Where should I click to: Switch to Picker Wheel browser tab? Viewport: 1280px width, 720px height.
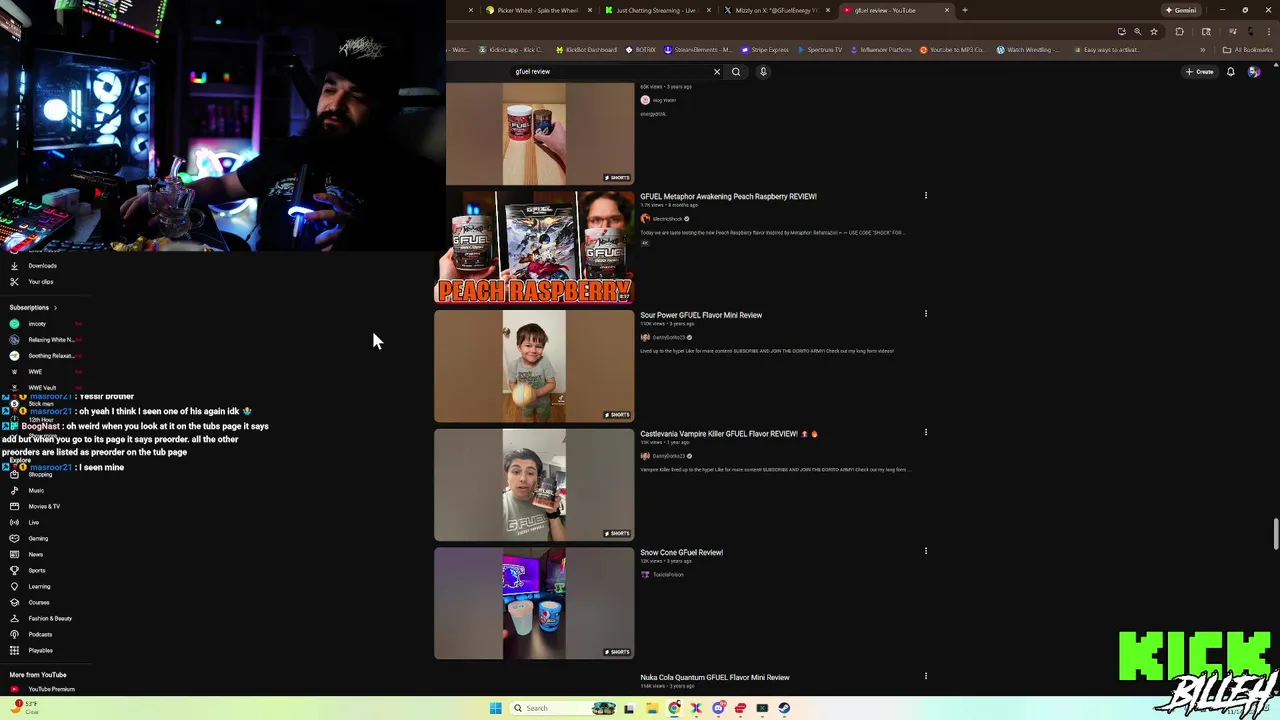pos(537,10)
